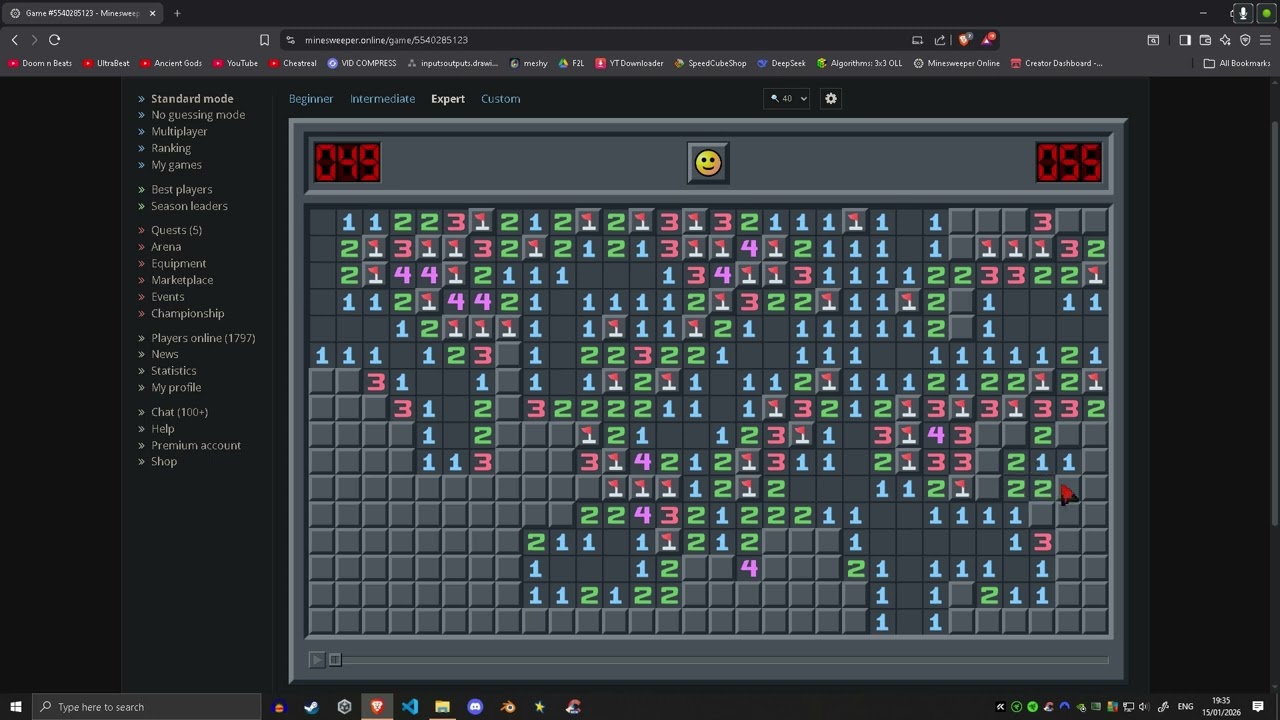Image resolution: width=1280 pixels, height=720 pixels.
Task: Open Steam from the taskbar
Action: (x=311, y=707)
